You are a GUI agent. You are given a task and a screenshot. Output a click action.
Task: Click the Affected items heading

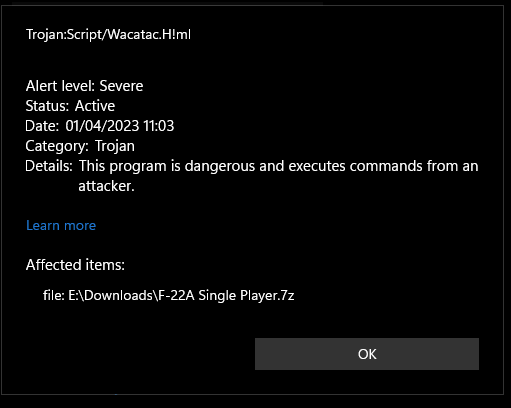click(75, 265)
